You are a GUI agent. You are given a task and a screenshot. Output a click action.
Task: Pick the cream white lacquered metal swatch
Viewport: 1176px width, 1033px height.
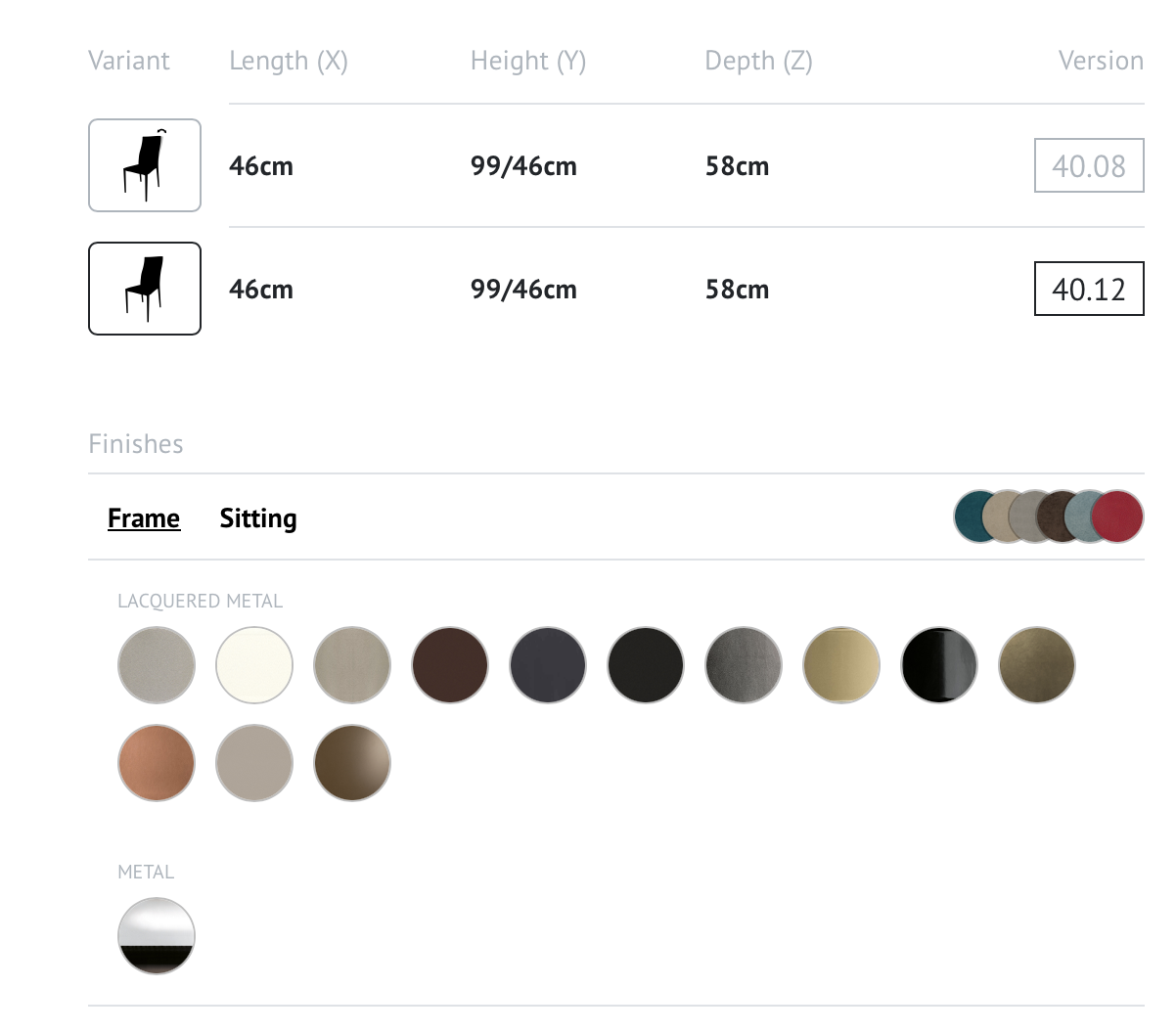(x=254, y=665)
